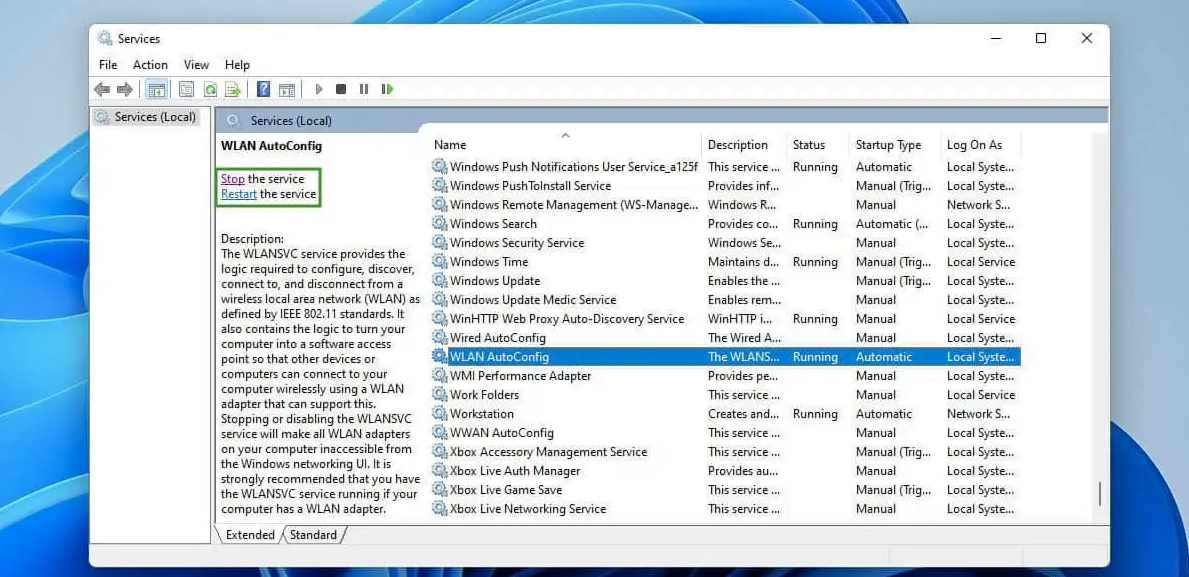This screenshot has width=1189, height=577.
Task: Sort list by the Name column header
Action: pos(450,145)
